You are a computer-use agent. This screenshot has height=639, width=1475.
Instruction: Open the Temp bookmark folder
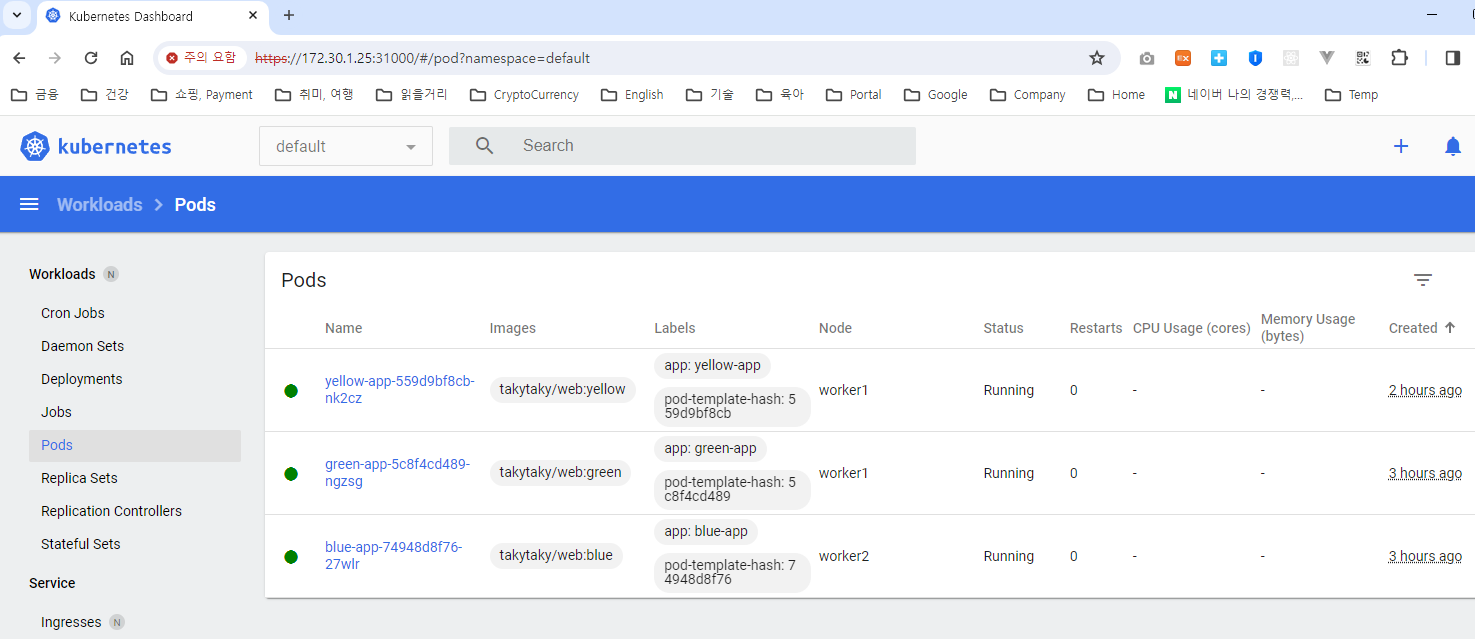[1351, 95]
